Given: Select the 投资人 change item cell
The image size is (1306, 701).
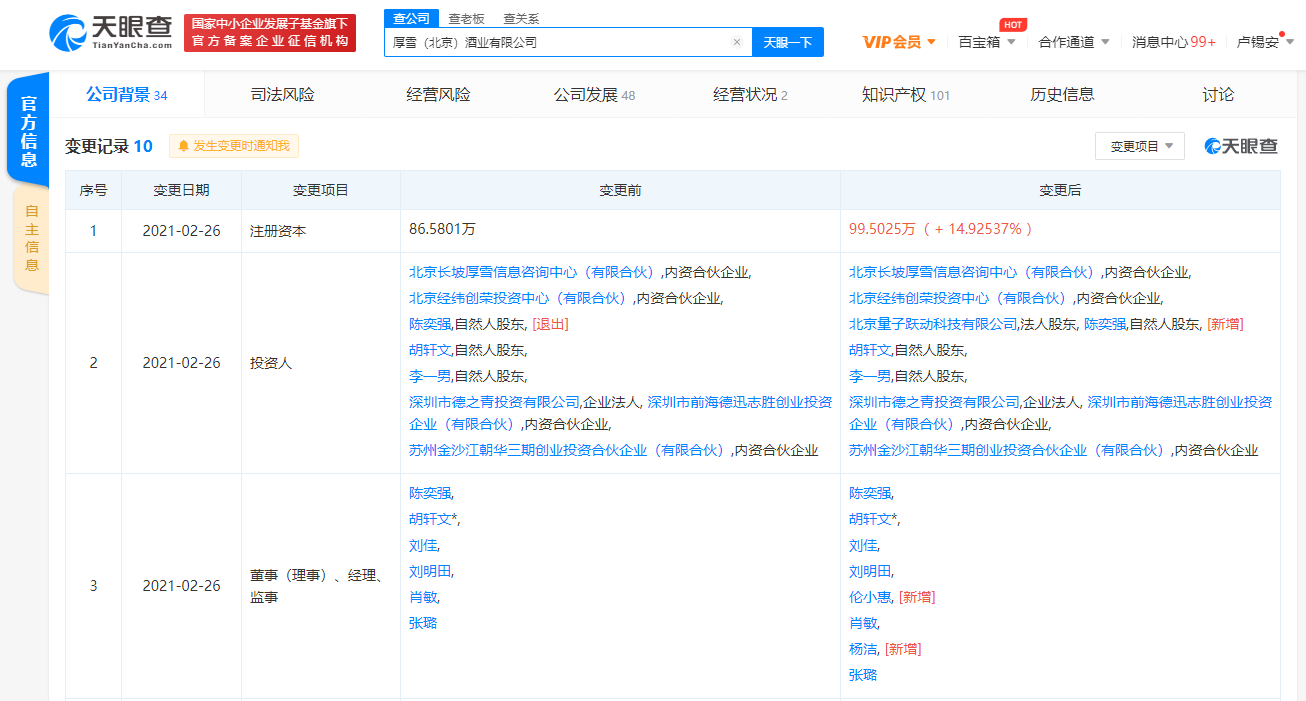Looking at the screenshot, I should click(x=320, y=363).
